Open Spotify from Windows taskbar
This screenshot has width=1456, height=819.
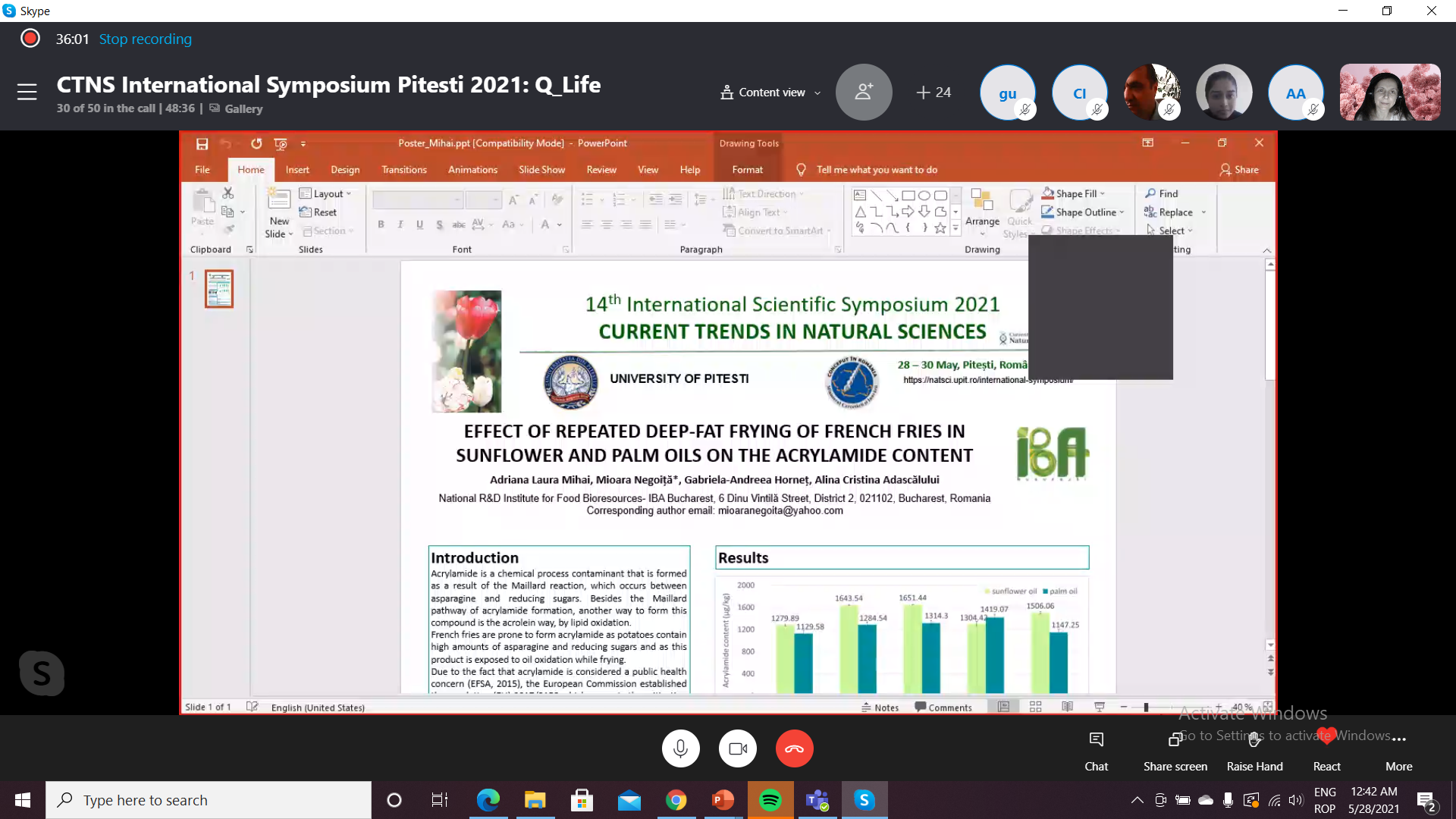pyautogui.click(x=770, y=800)
